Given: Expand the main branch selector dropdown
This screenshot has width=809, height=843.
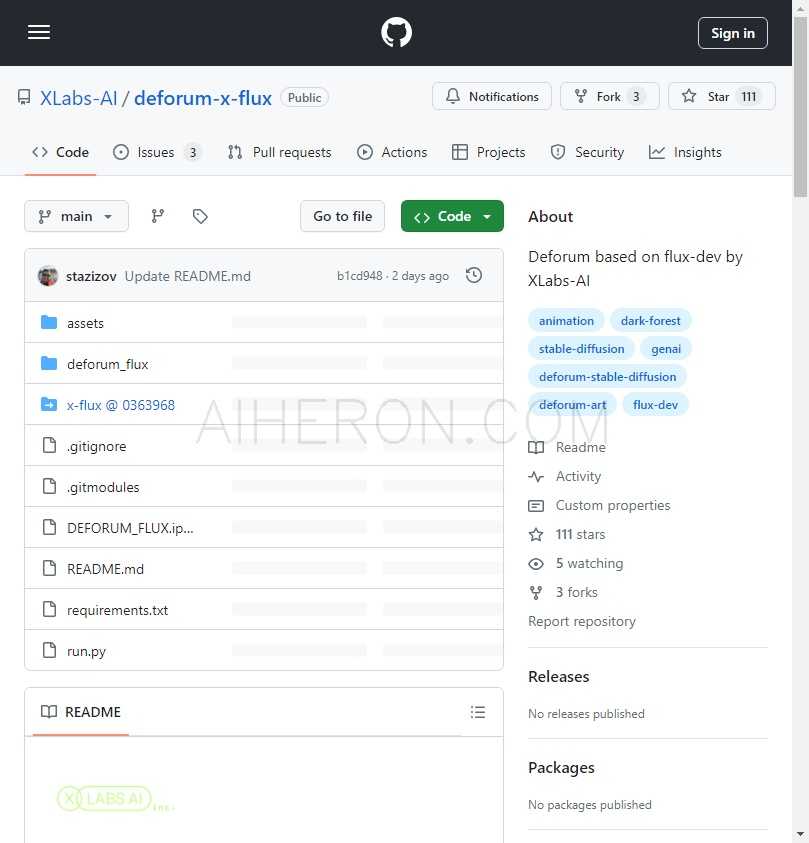Looking at the screenshot, I should tap(76, 216).
